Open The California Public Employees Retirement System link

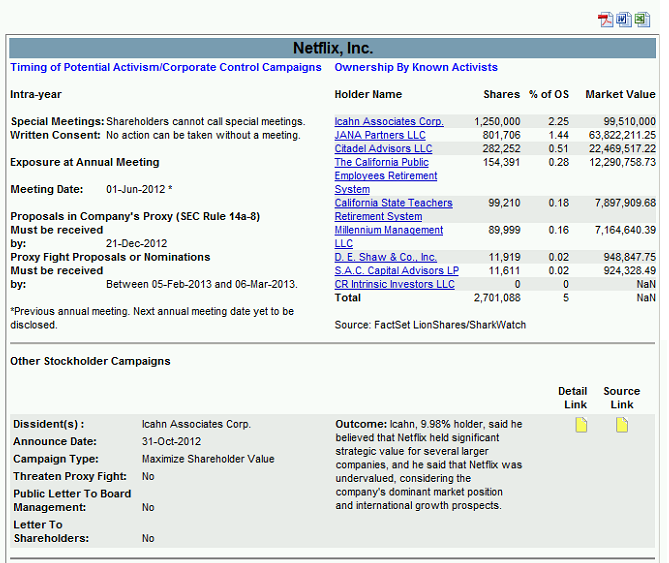pyautogui.click(x=386, y=176)
